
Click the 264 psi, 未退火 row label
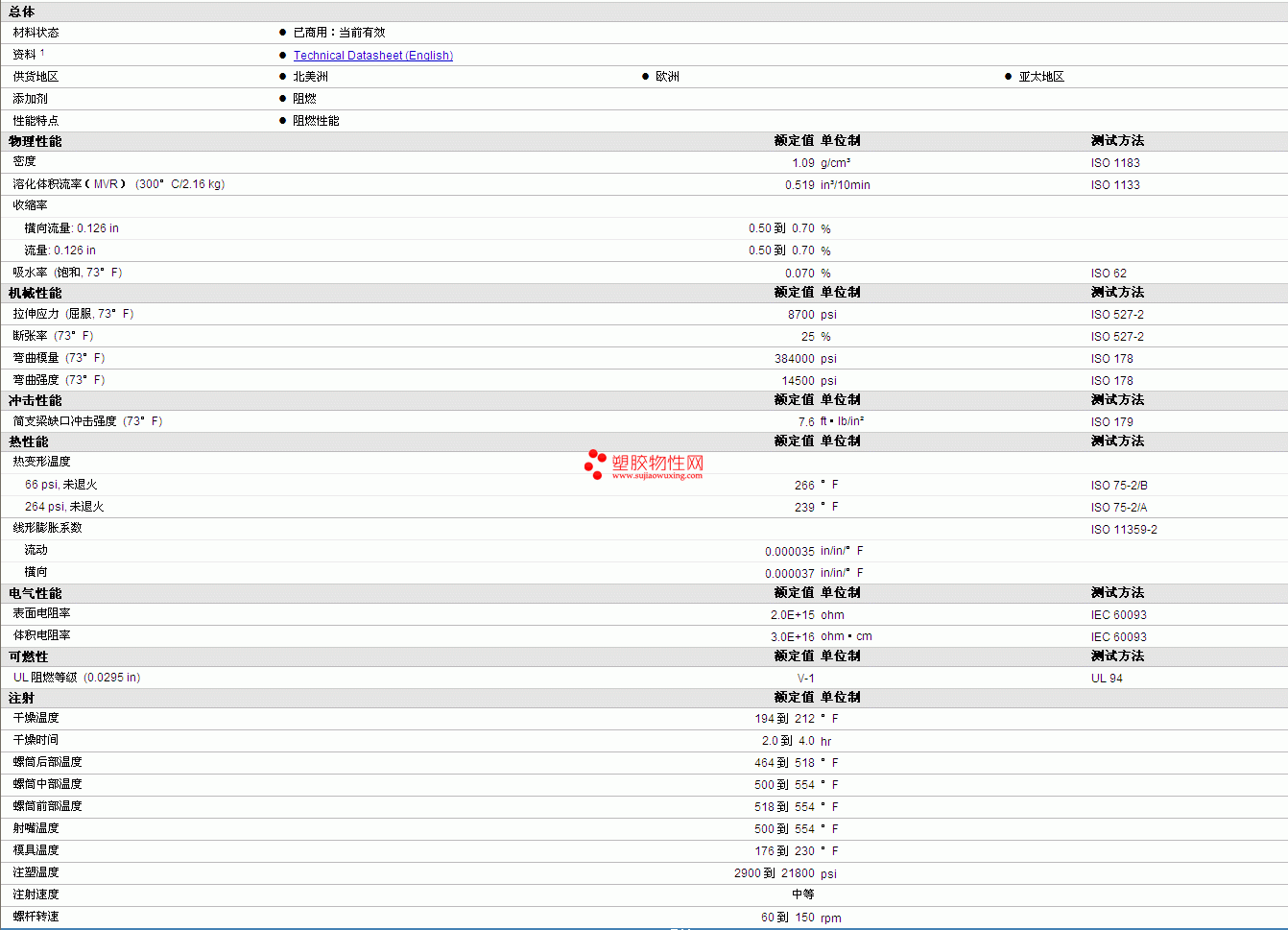64,507
